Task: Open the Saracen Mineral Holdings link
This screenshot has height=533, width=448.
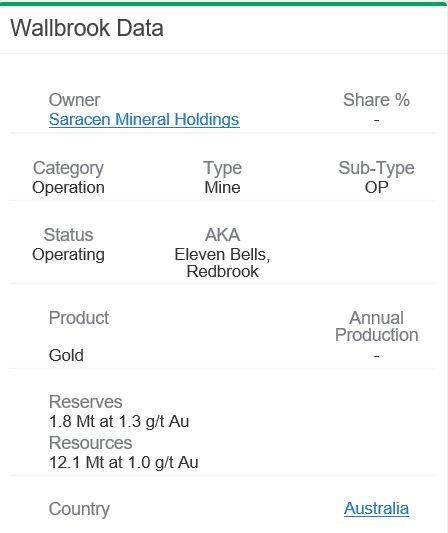Action: point(144,120)
